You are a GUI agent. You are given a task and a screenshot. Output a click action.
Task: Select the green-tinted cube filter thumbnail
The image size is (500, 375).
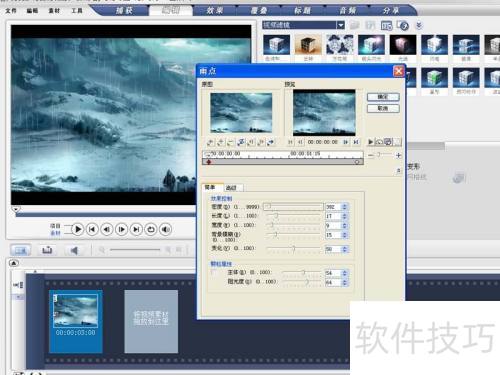(434, 78)
